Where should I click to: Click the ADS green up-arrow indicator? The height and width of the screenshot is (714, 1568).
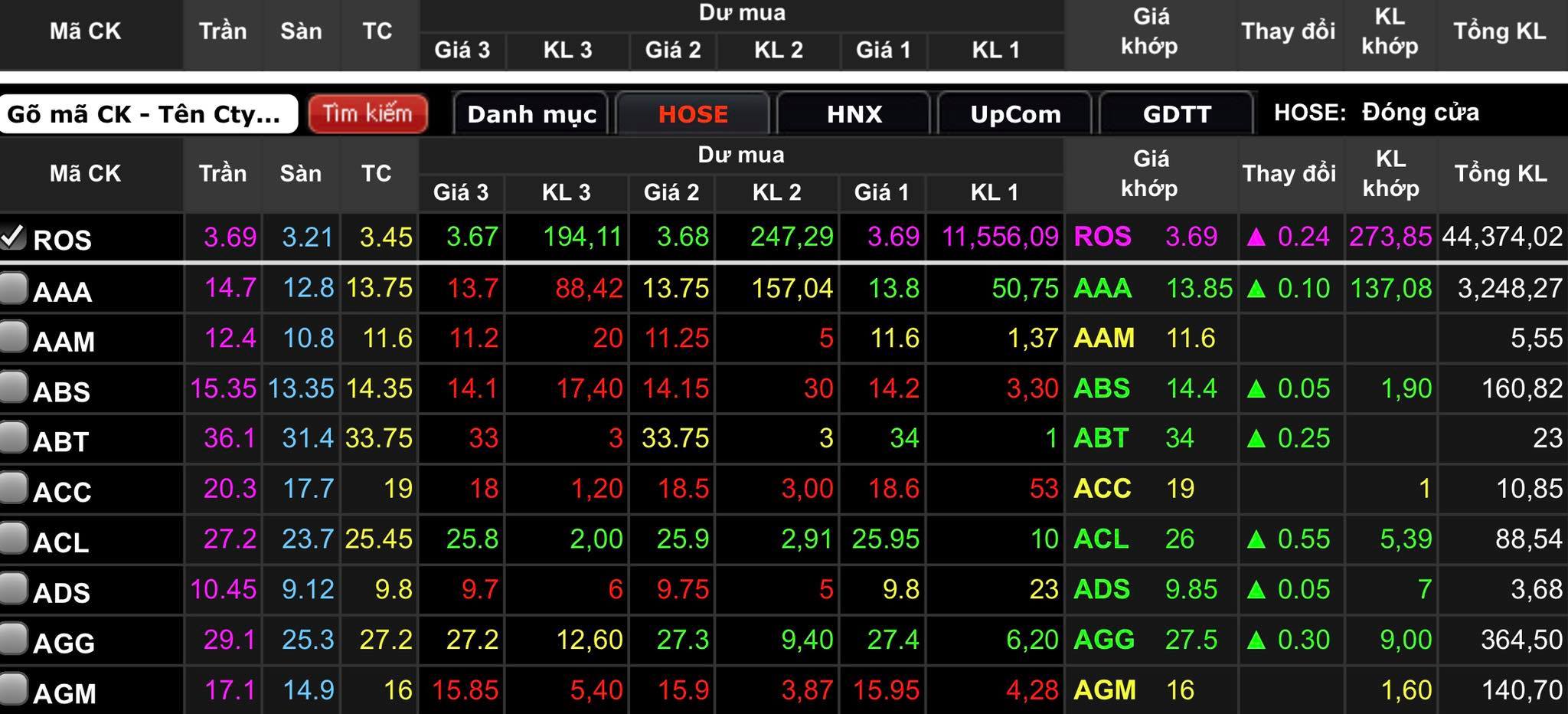coord(1256,590)
